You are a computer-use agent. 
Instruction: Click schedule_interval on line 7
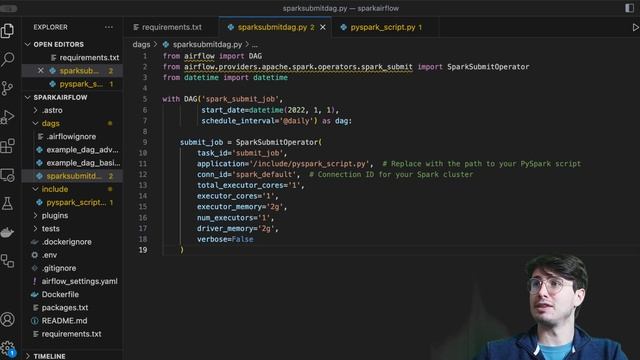tap(238, 121)
